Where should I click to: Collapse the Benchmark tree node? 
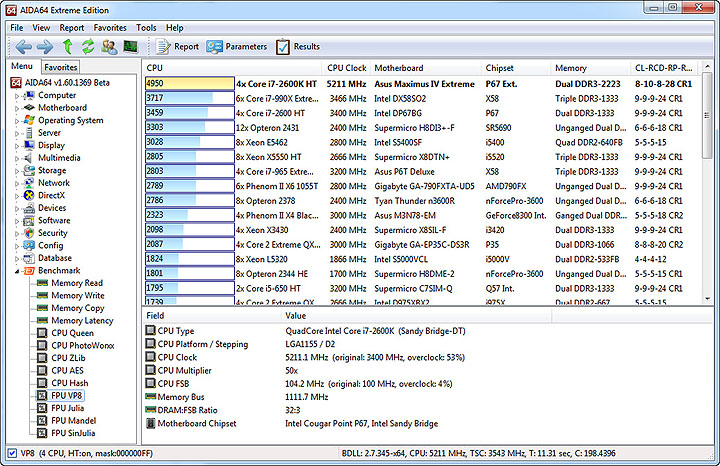pyautogui.click(x=17, y=271)
